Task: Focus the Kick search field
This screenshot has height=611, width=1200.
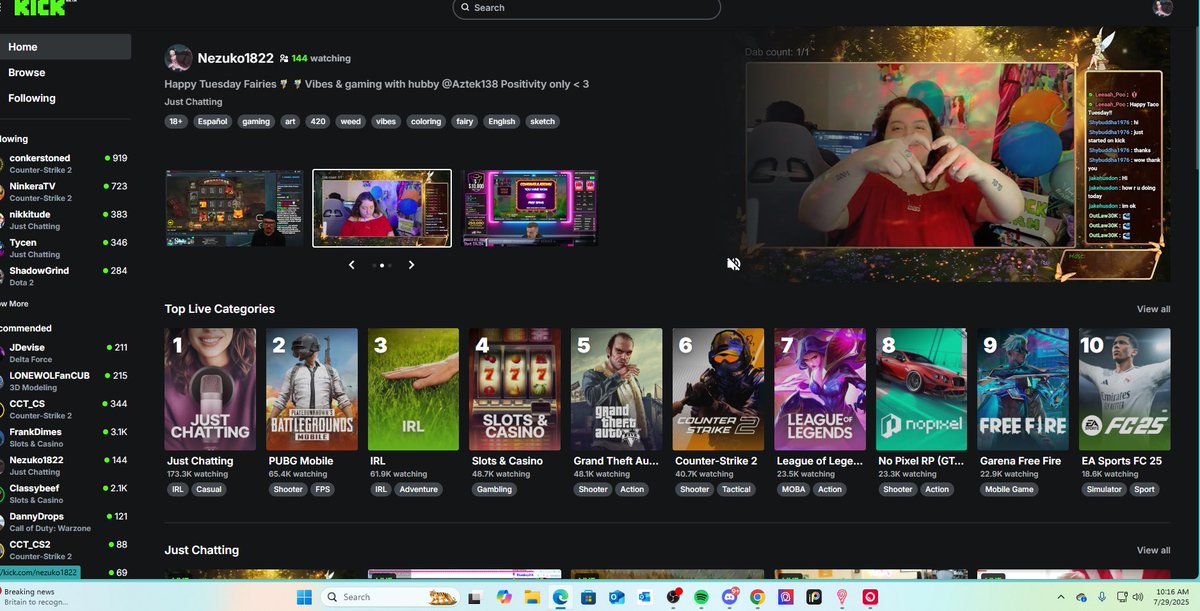Action: pos(586,8)
